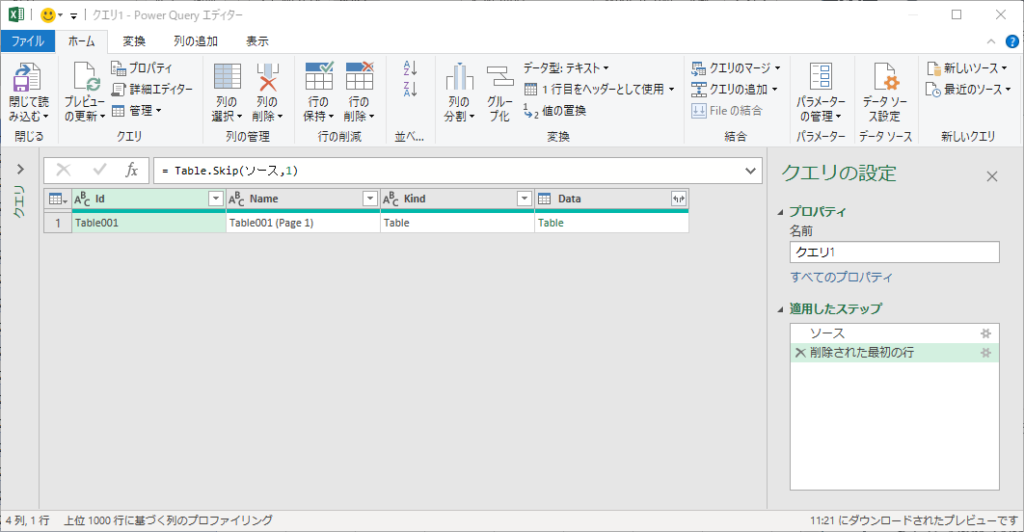Click the グループ化 (Group By) icon
This screenshot has width=1024, height=532.
(x=499, y=78)
